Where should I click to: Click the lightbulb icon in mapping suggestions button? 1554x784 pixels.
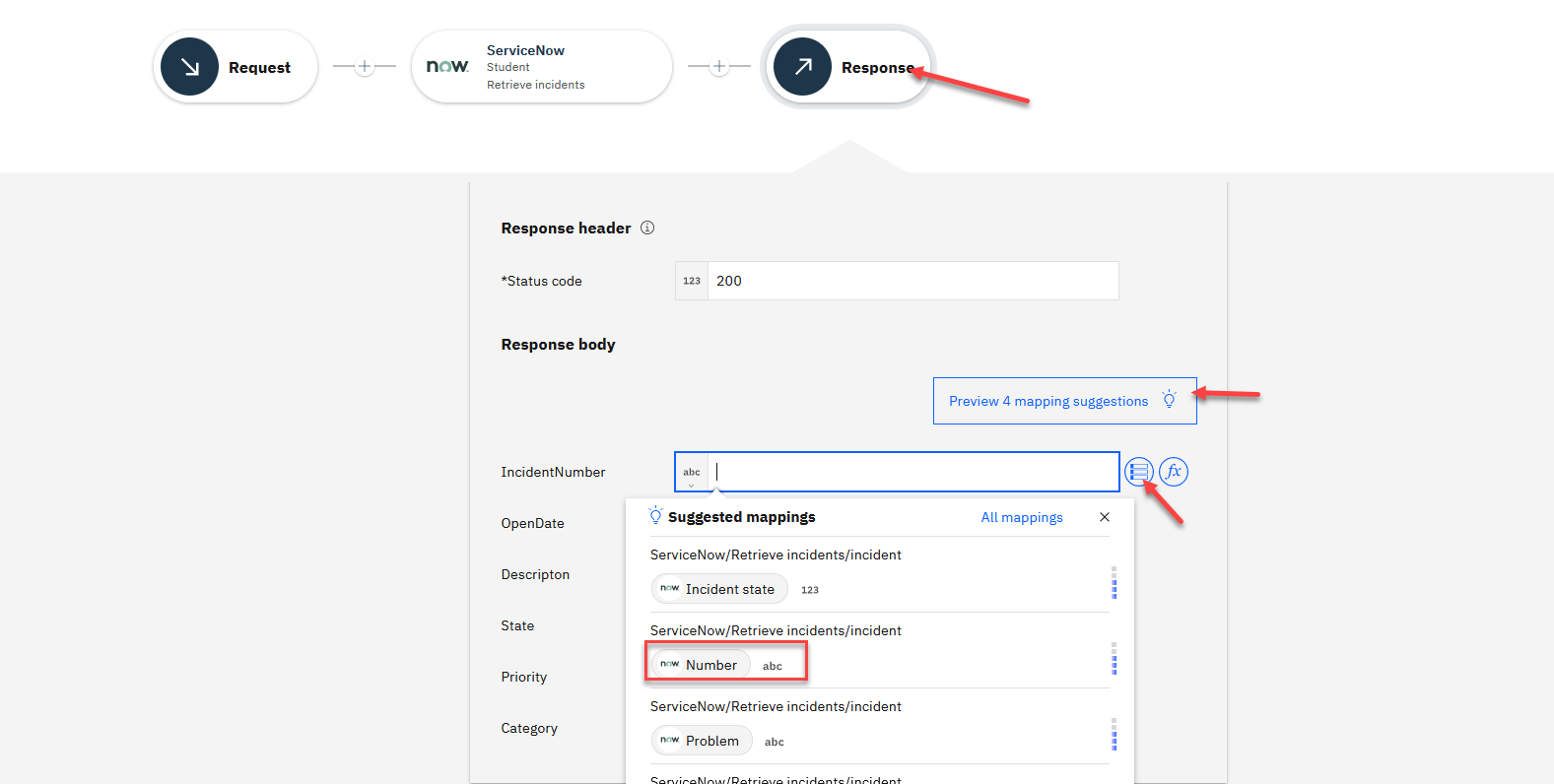(1170, 400)
